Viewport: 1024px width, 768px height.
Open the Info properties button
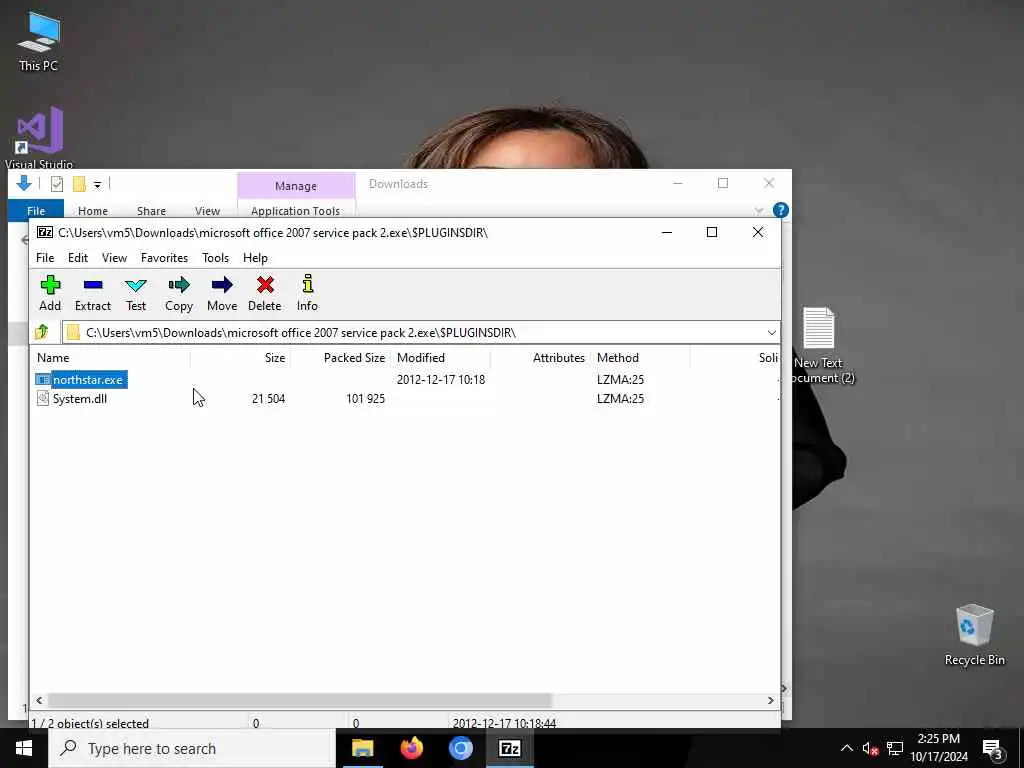[x=307, y=293]
